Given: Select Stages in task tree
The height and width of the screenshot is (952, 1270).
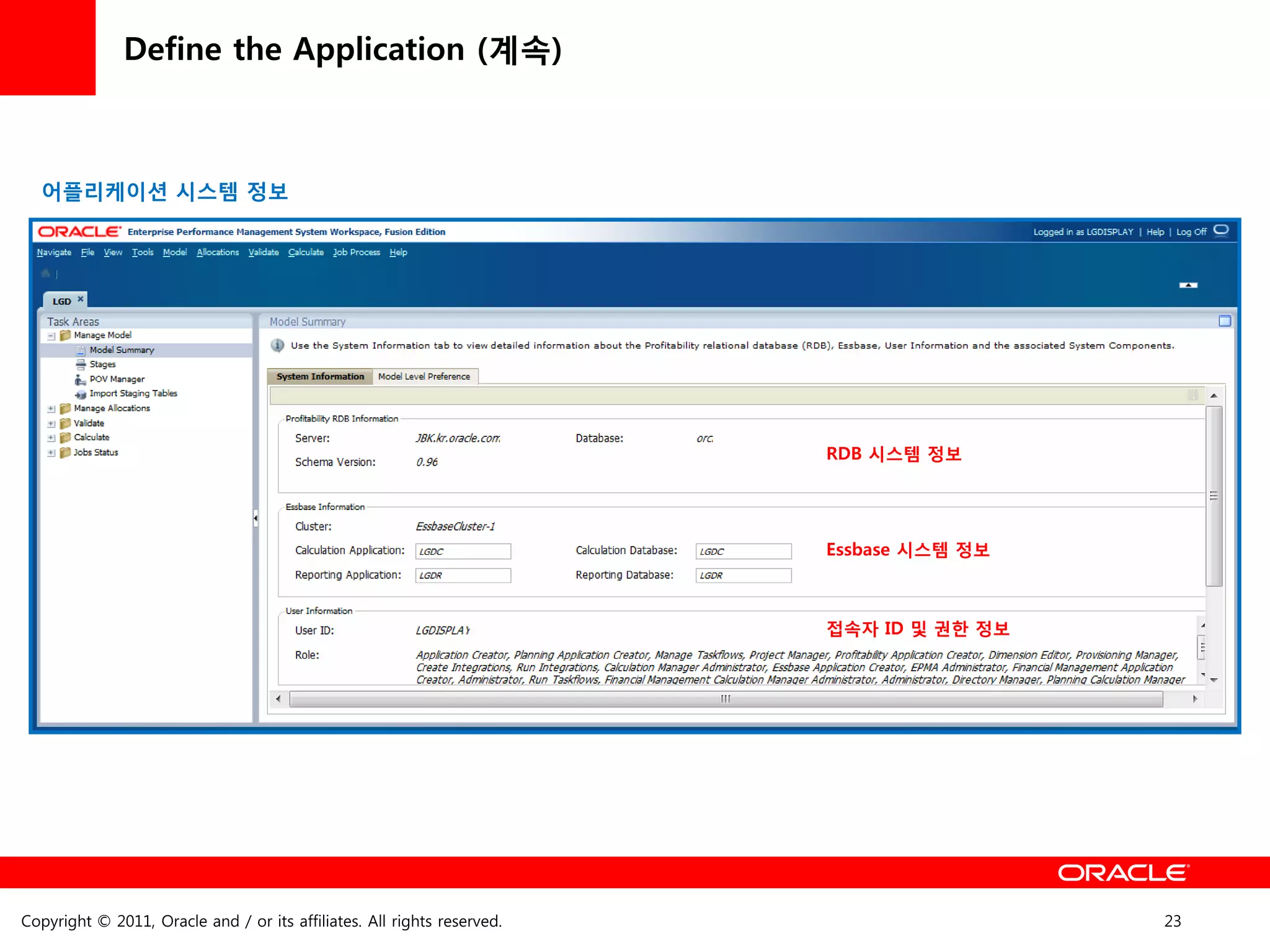Looking at the screenshot, I should (103, 364).
